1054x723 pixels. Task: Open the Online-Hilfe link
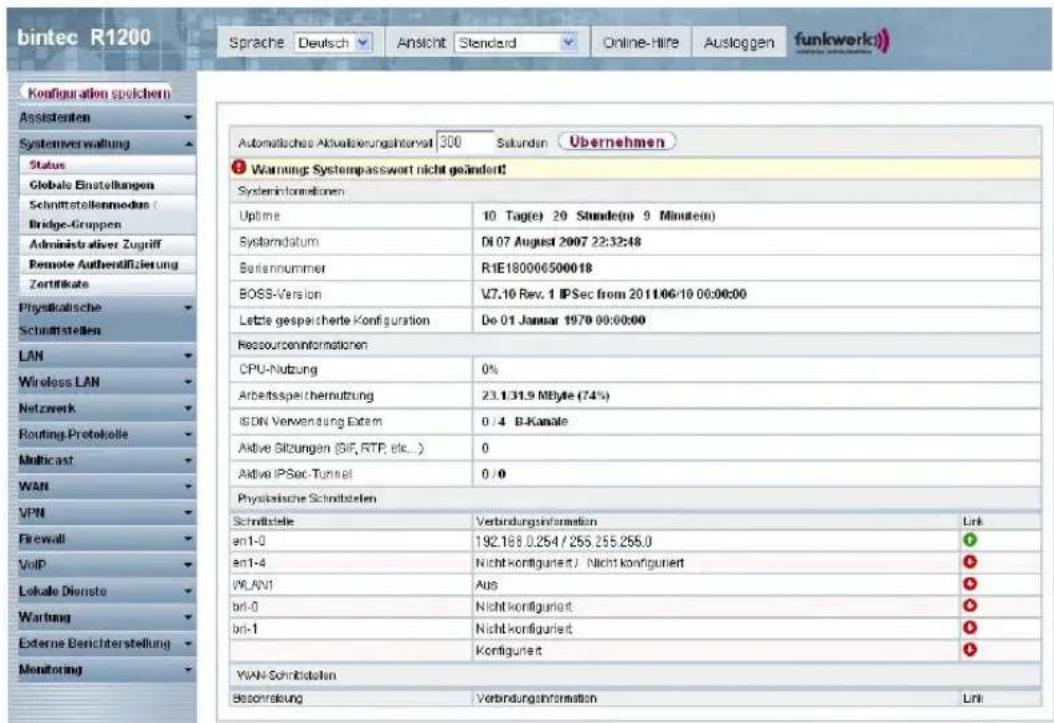(641, 43)
